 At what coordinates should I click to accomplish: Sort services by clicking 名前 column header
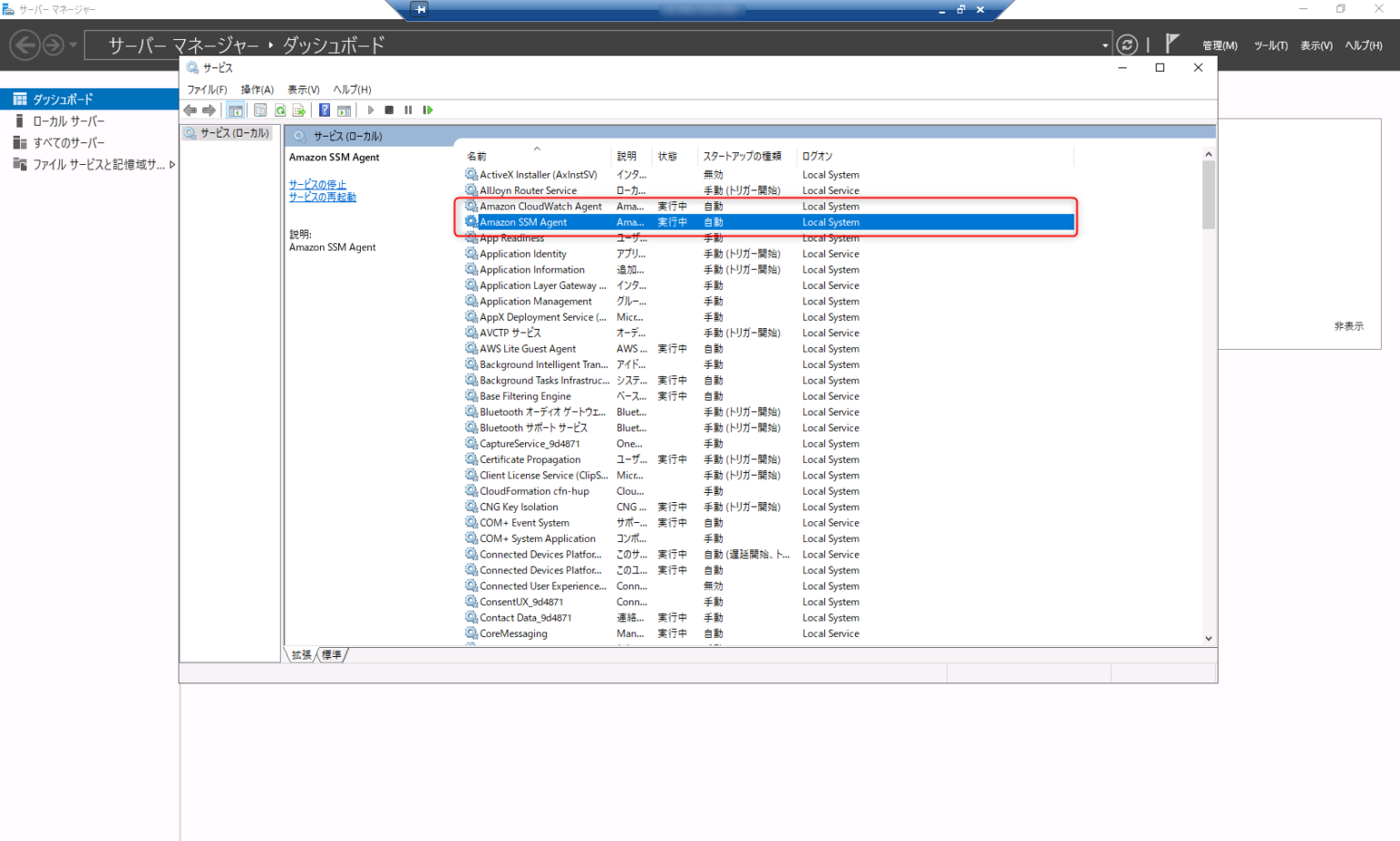point(476,155)
